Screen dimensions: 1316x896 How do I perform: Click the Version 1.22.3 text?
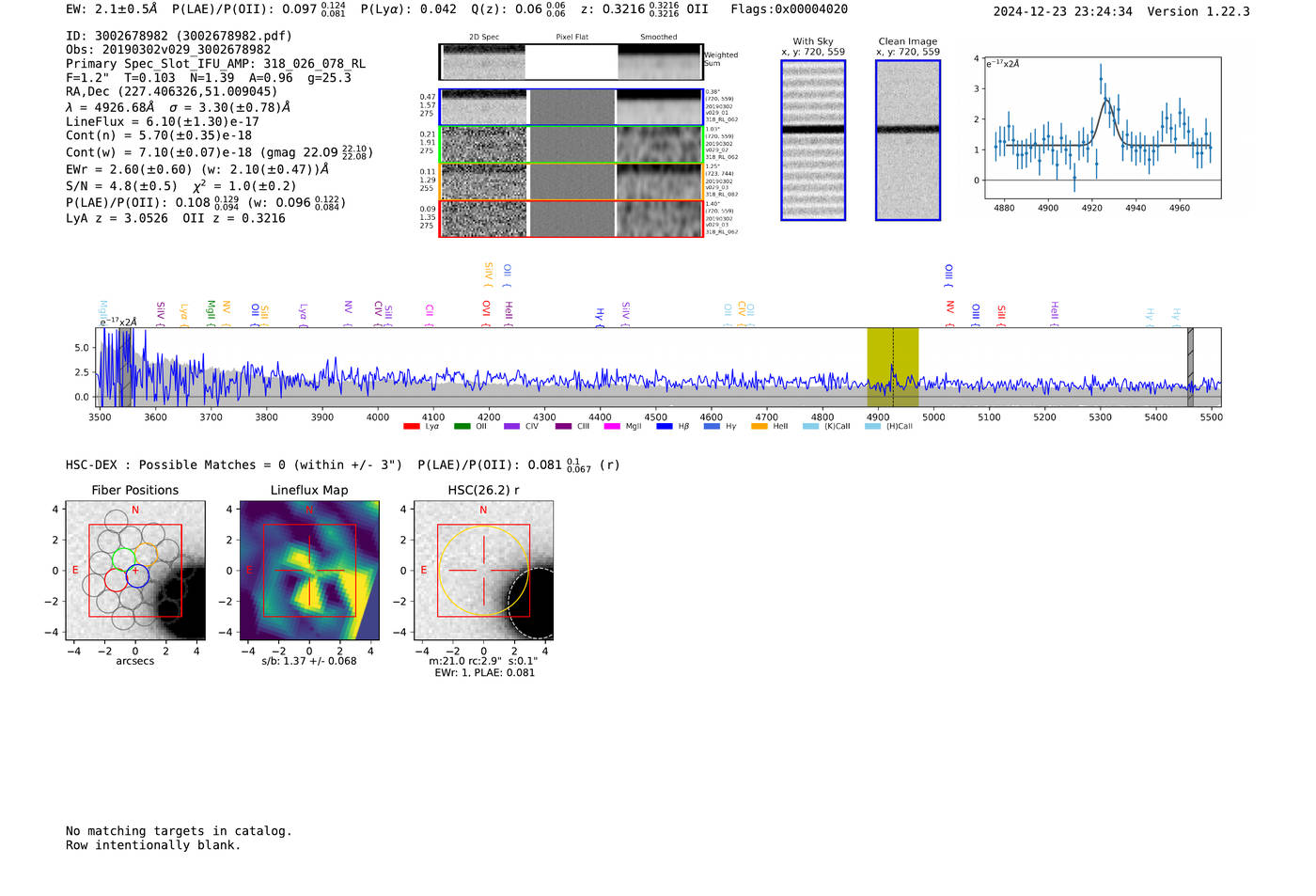pos(1198,11)
